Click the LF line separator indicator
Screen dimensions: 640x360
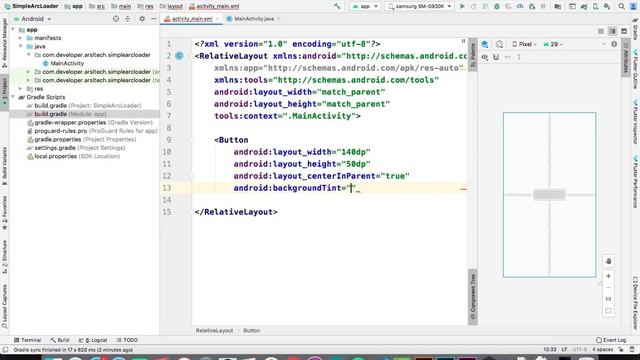564,350
